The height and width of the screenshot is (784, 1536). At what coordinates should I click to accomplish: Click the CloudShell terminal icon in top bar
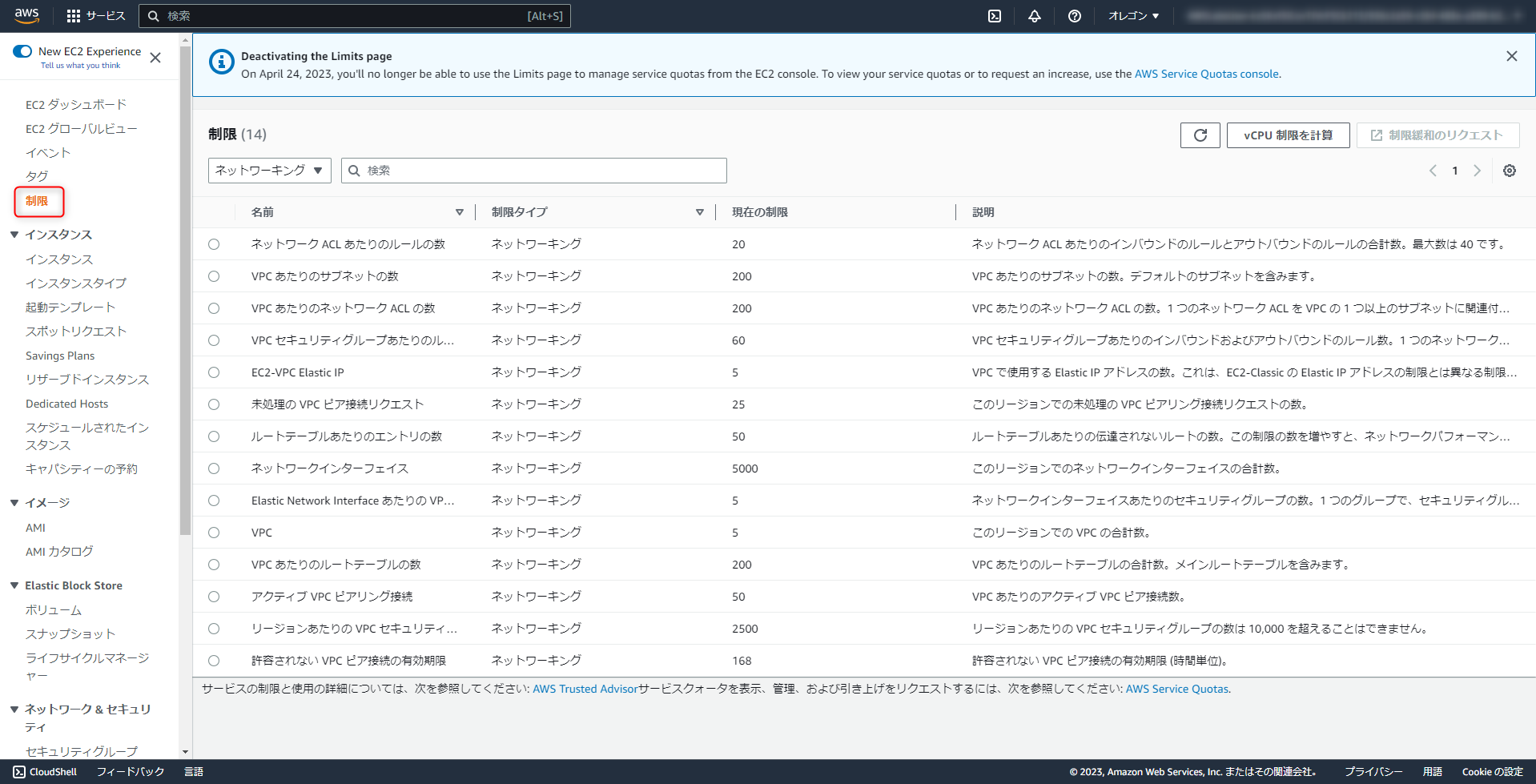(994, 15)
